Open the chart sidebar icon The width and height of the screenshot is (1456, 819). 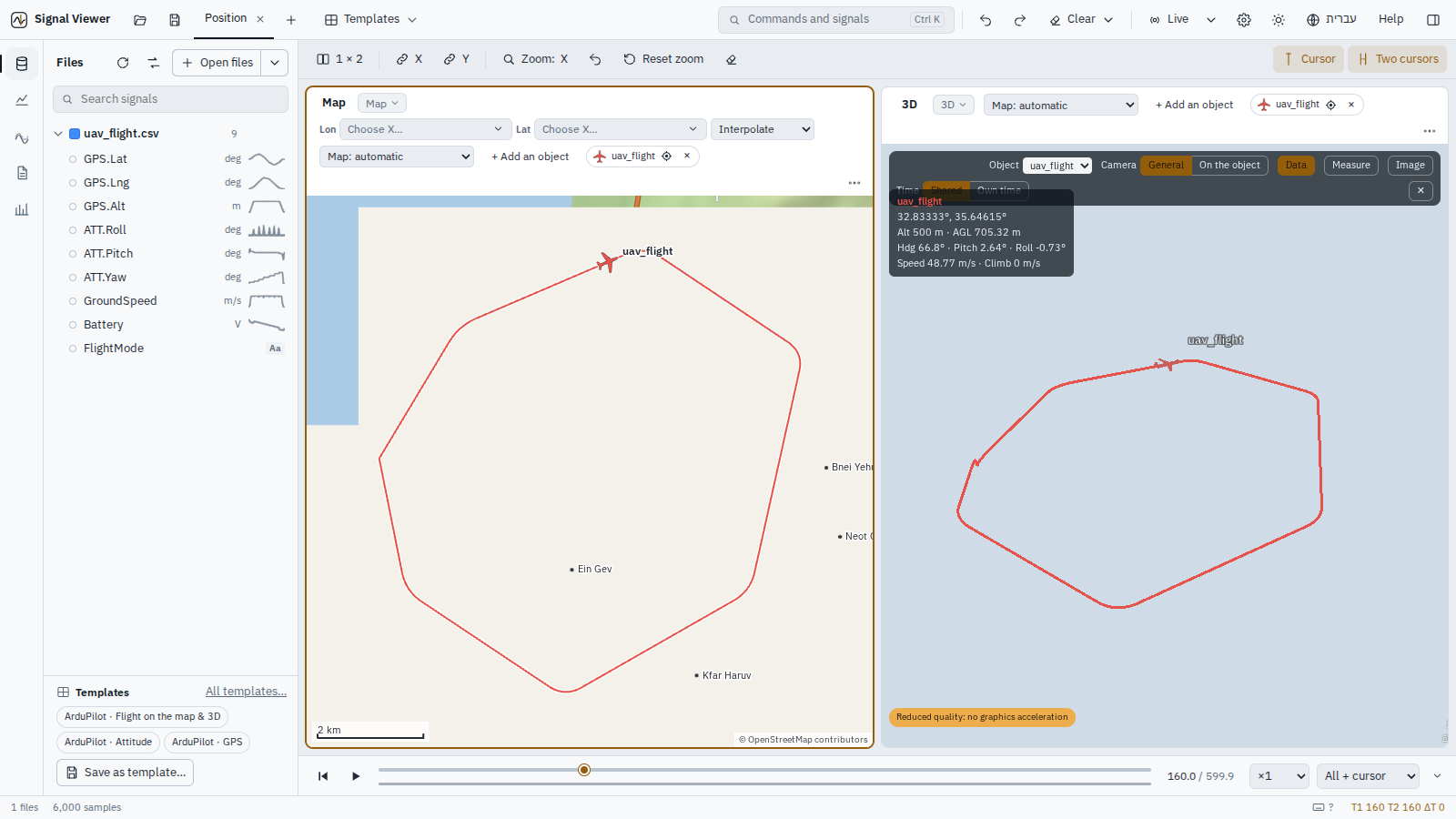click(22, 100)
